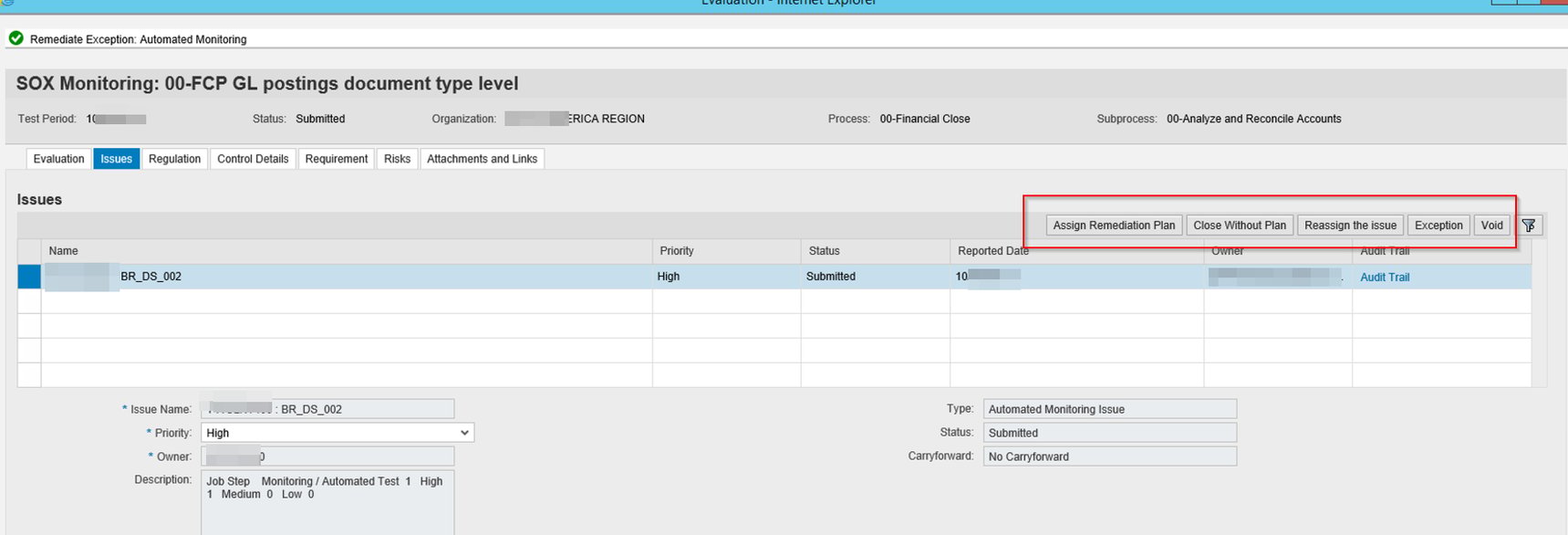Click the Status column header
1568x535 pixels.
click(x=876, y=251)
